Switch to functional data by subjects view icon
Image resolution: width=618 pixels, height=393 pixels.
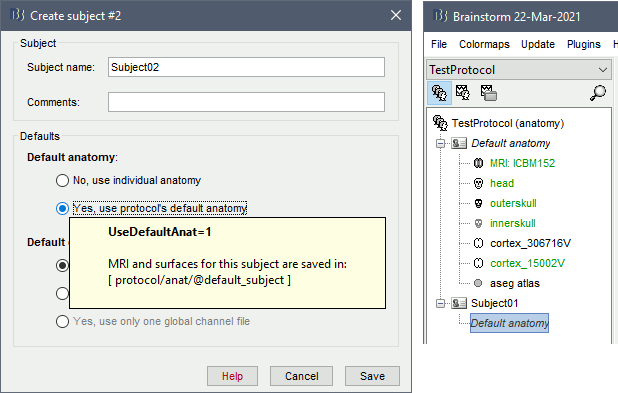(x=463, y=93)
